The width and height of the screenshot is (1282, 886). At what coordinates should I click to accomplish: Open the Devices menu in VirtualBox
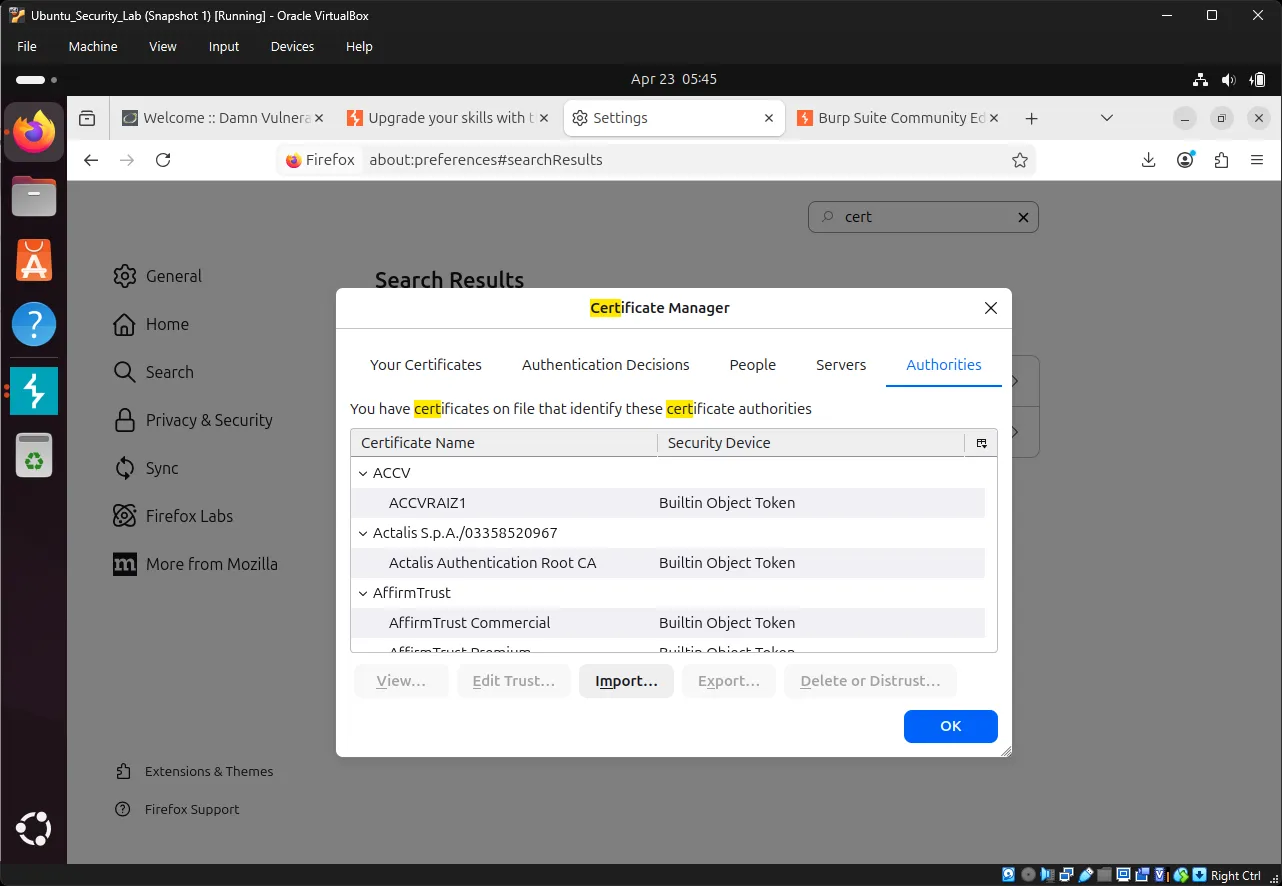coord(291,46)
